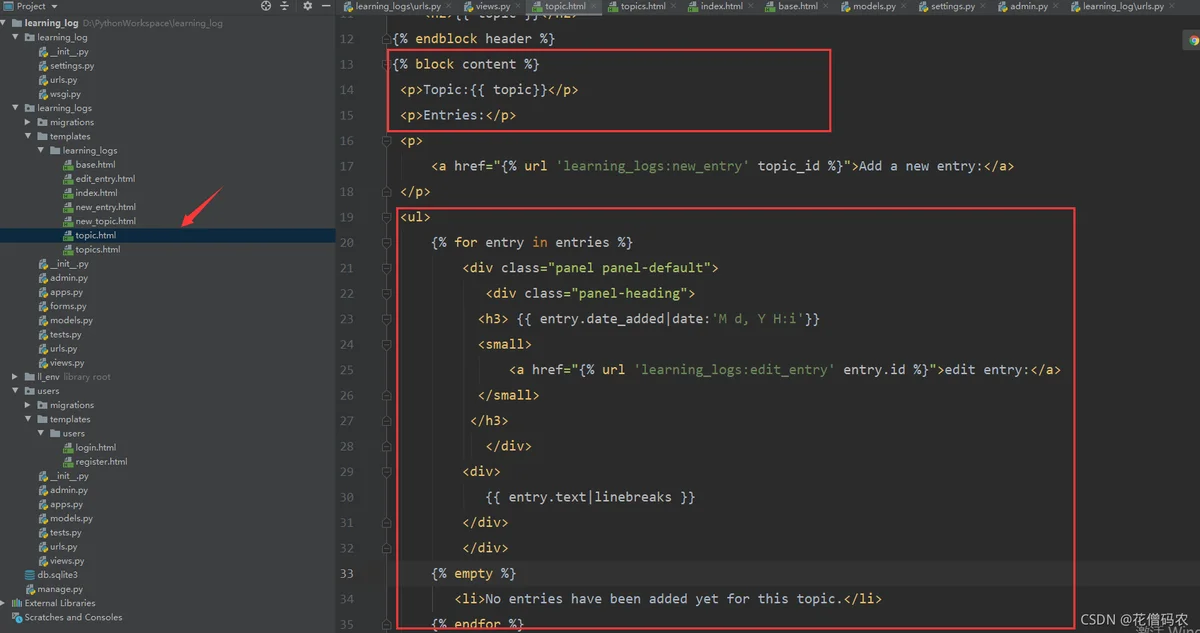Image resolution: width=1200 pixels, height=633 pixels.
Task: Fold the panel-heading div on line 22
Action: (x=386, y=293)
